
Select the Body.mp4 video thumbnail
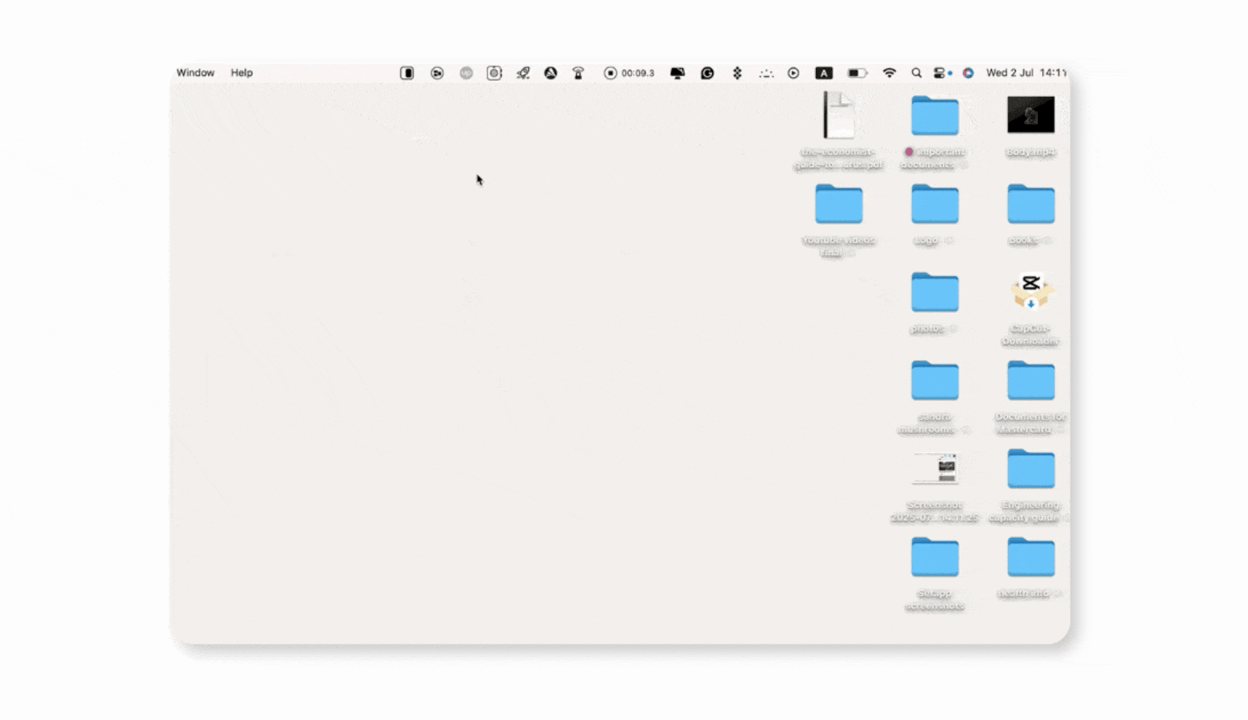tap(1030, 115)
